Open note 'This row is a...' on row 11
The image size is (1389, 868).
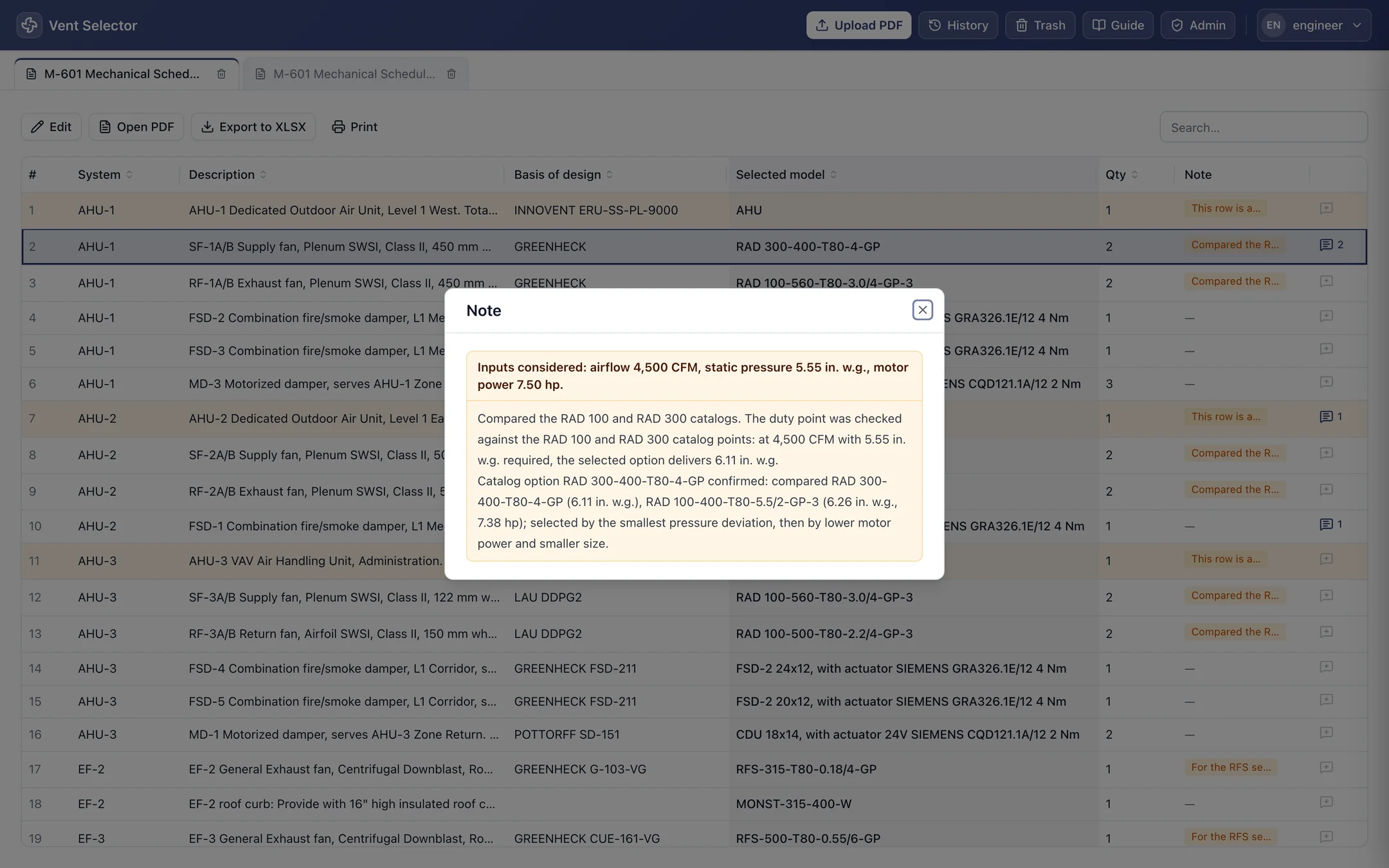(1225, 559)
